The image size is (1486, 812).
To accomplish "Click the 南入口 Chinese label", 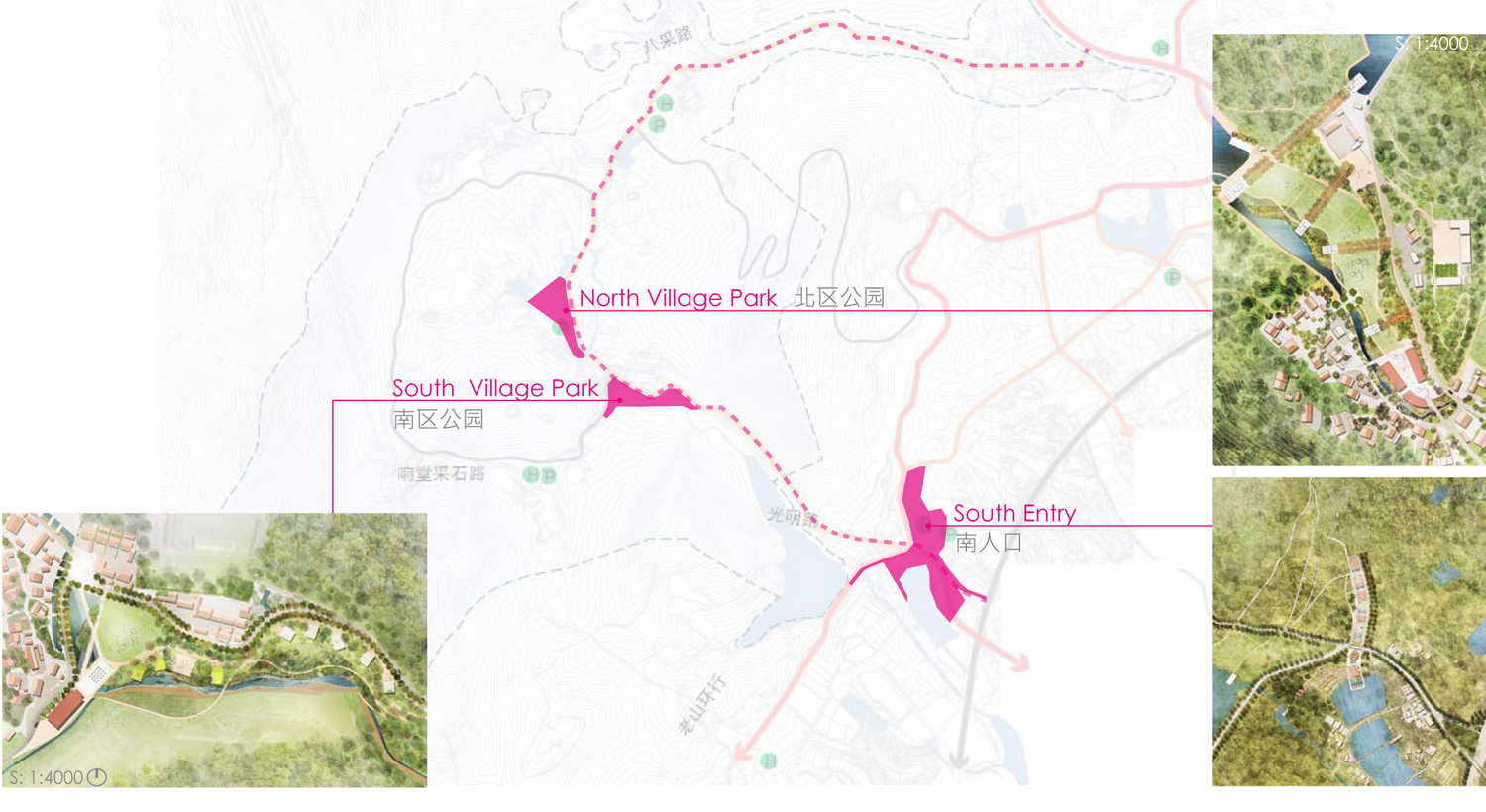I will coord(989,542).
